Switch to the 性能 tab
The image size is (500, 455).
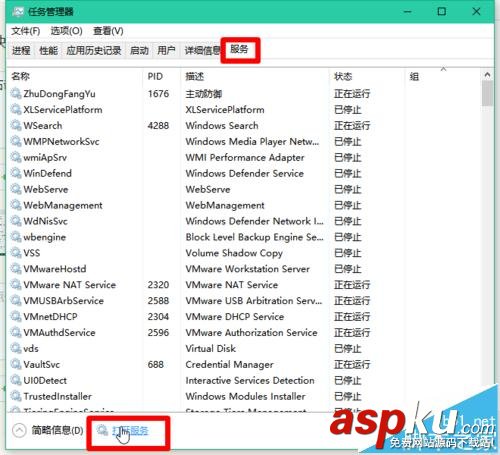click(x=48, y=51)
